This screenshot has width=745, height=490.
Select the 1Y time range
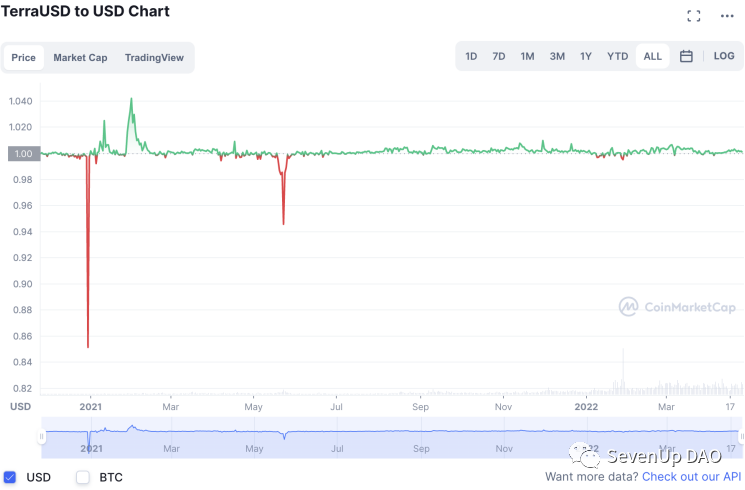[586, 56]
